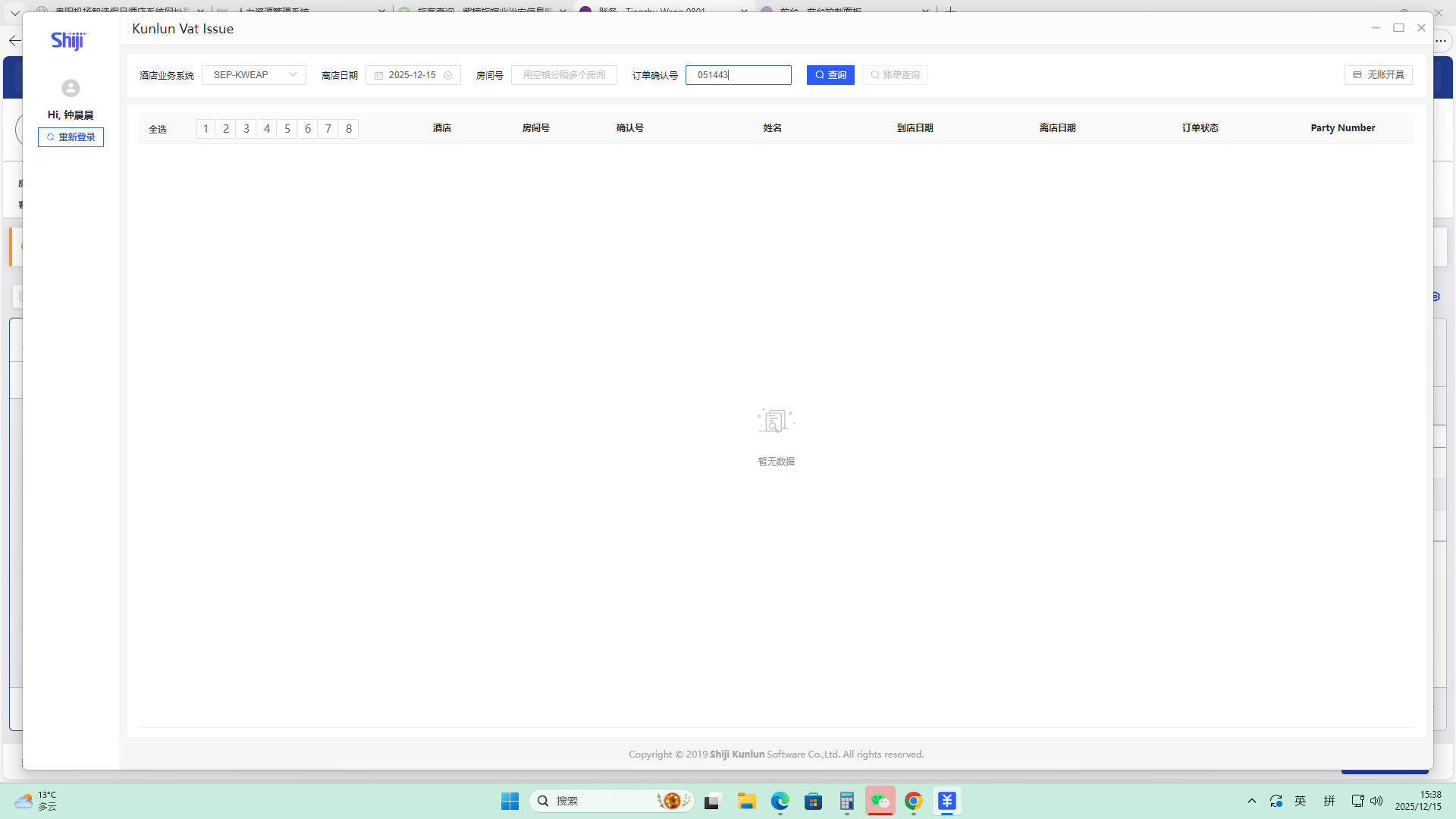The width and height of the screenshot is (1456, 819).
Task: Open the departure date picker
Action: (412, 75)
